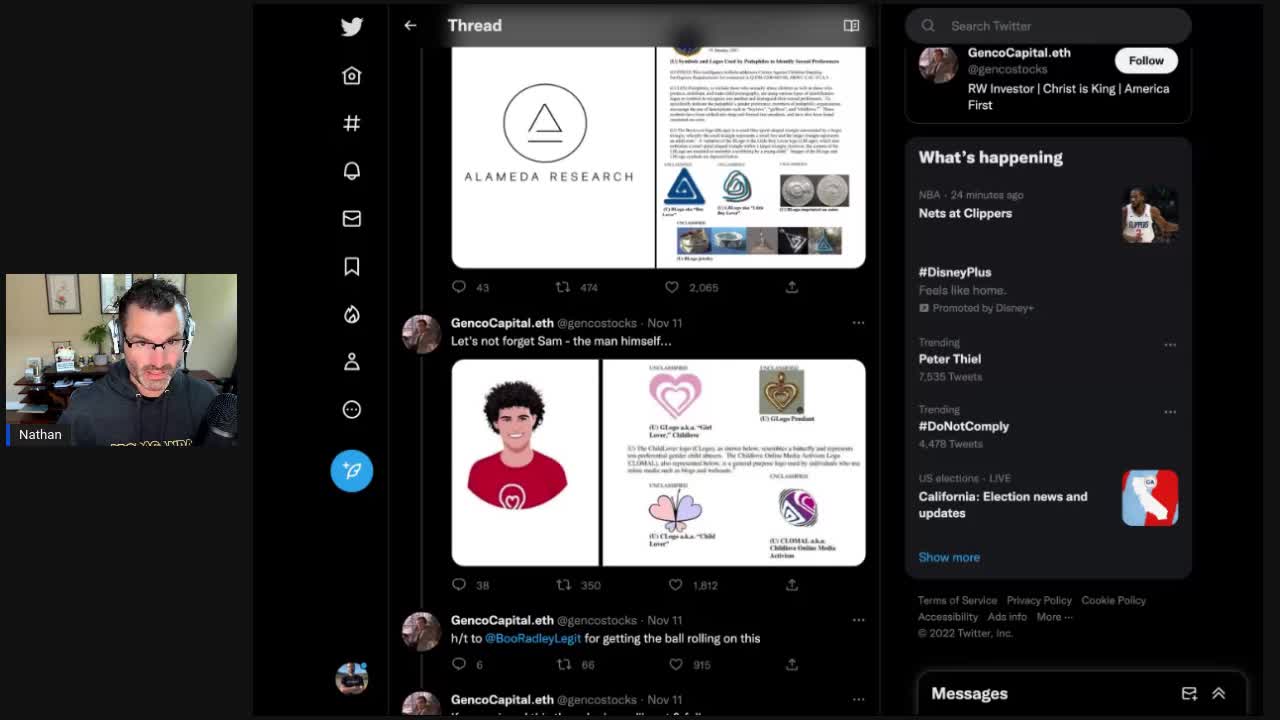This screenshot has height=720, width=1280.
Task: Go back using the Thread arrow
Action: click(x=410, y=25)
